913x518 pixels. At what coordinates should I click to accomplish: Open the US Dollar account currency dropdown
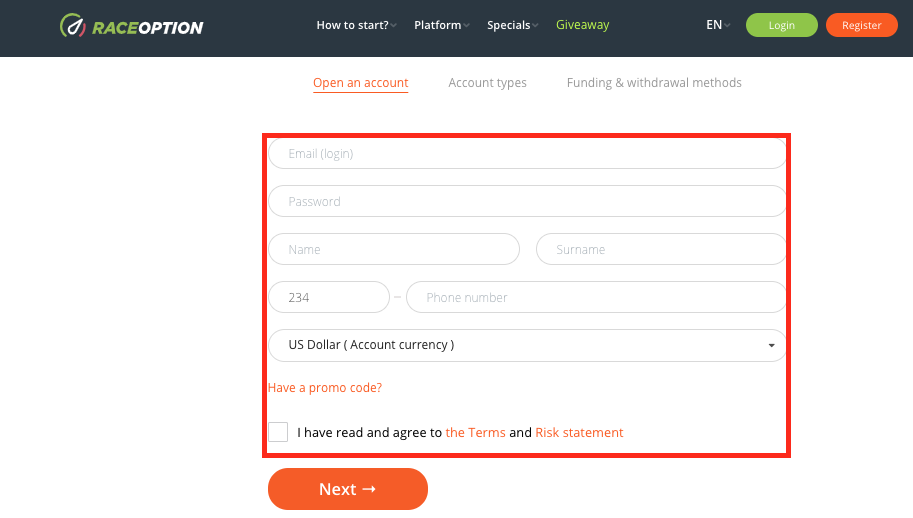[527, 345]
